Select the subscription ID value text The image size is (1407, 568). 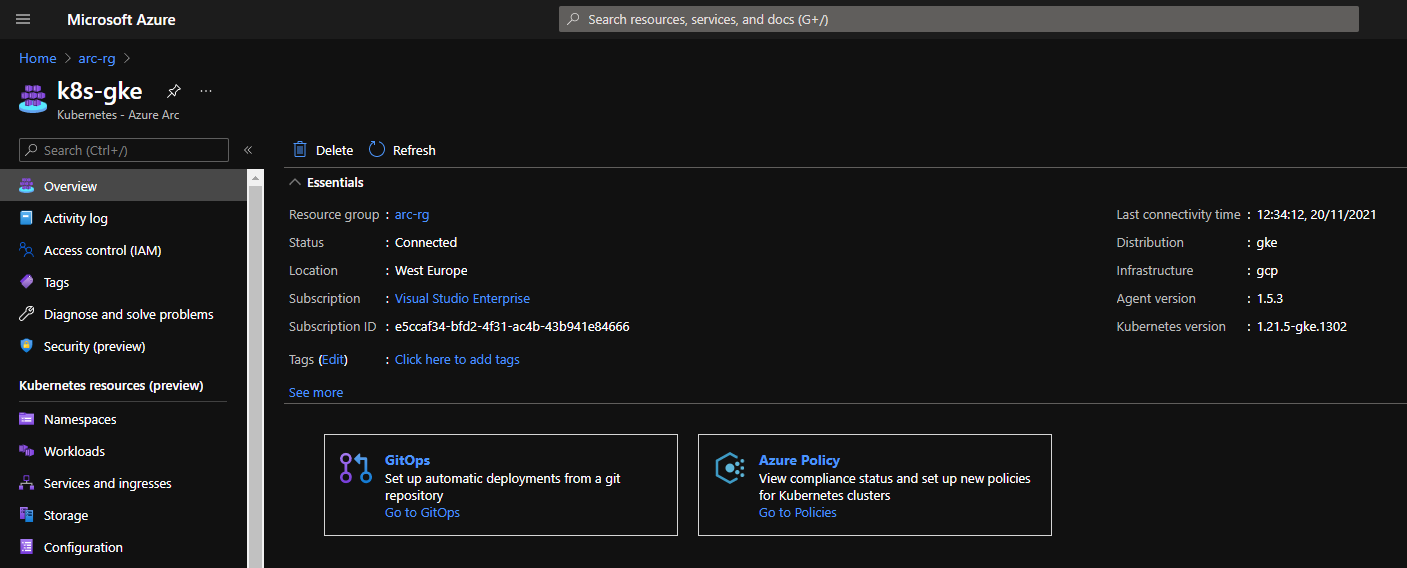click(512, 326)
